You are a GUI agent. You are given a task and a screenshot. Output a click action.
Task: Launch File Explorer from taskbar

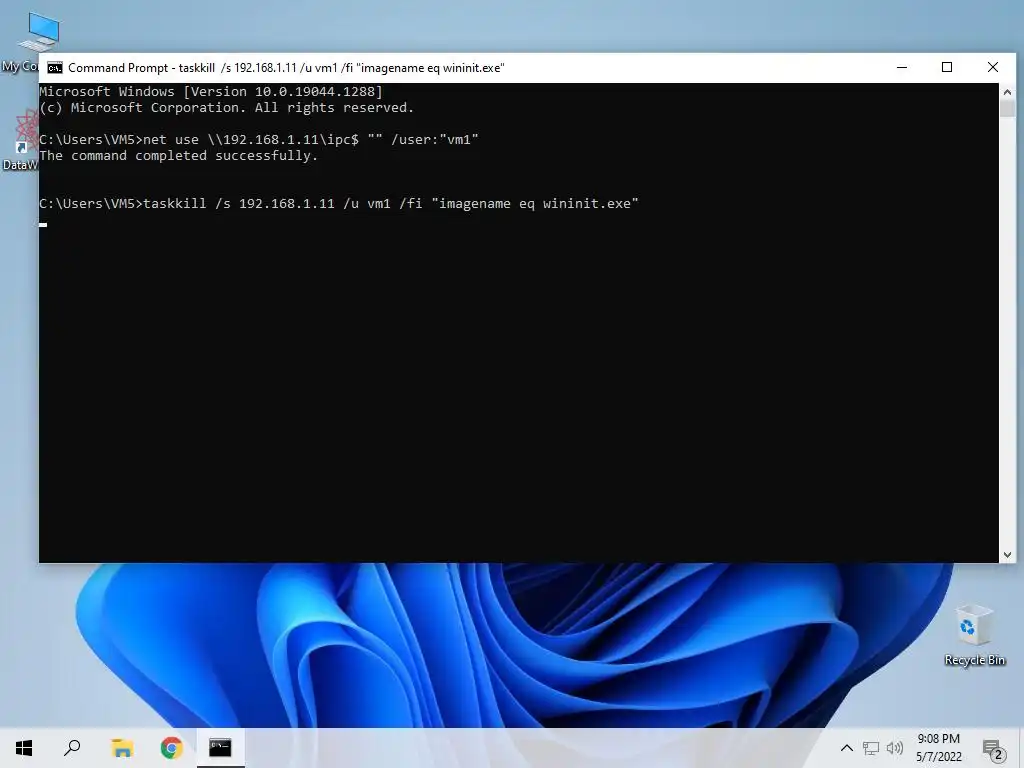(x=122, y=748)
